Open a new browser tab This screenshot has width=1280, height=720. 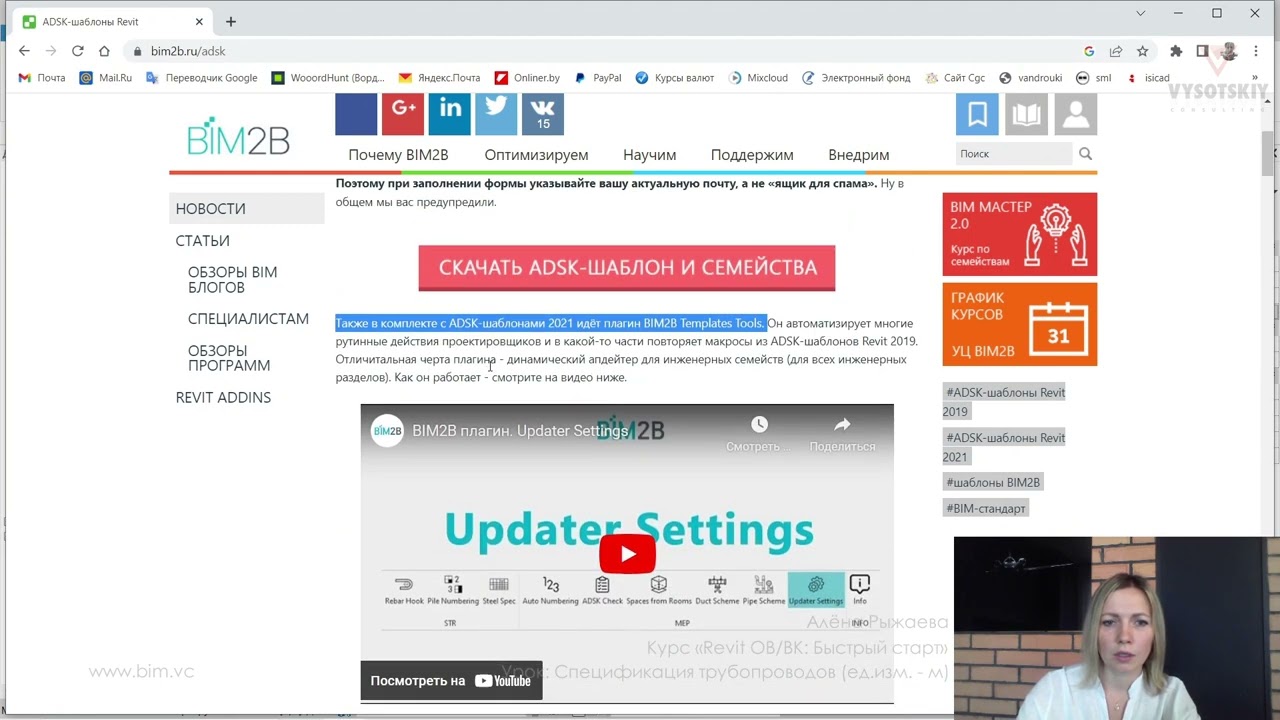pos(231,21)
